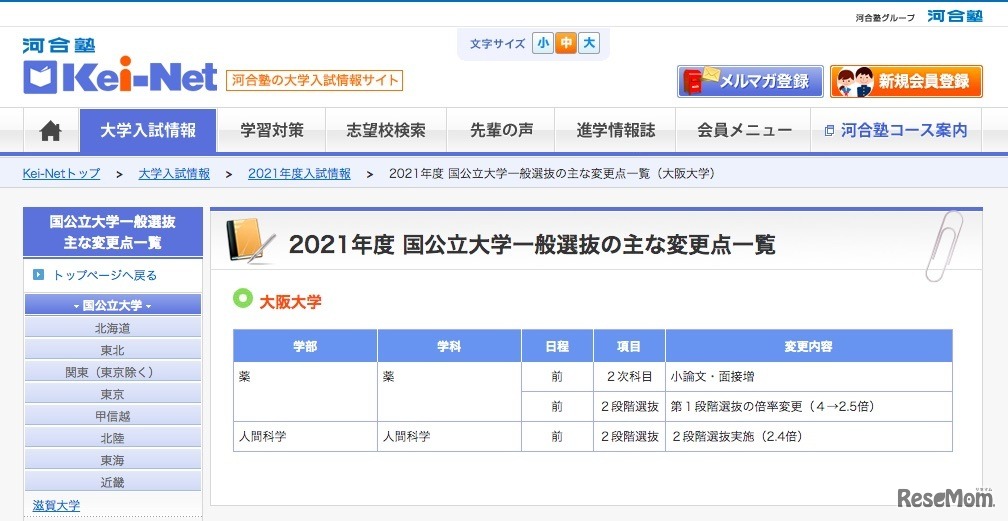Click the 変更内容 column header
Image resolution: width=1008 pixels, height=521 pixels.
click(809, 346)
